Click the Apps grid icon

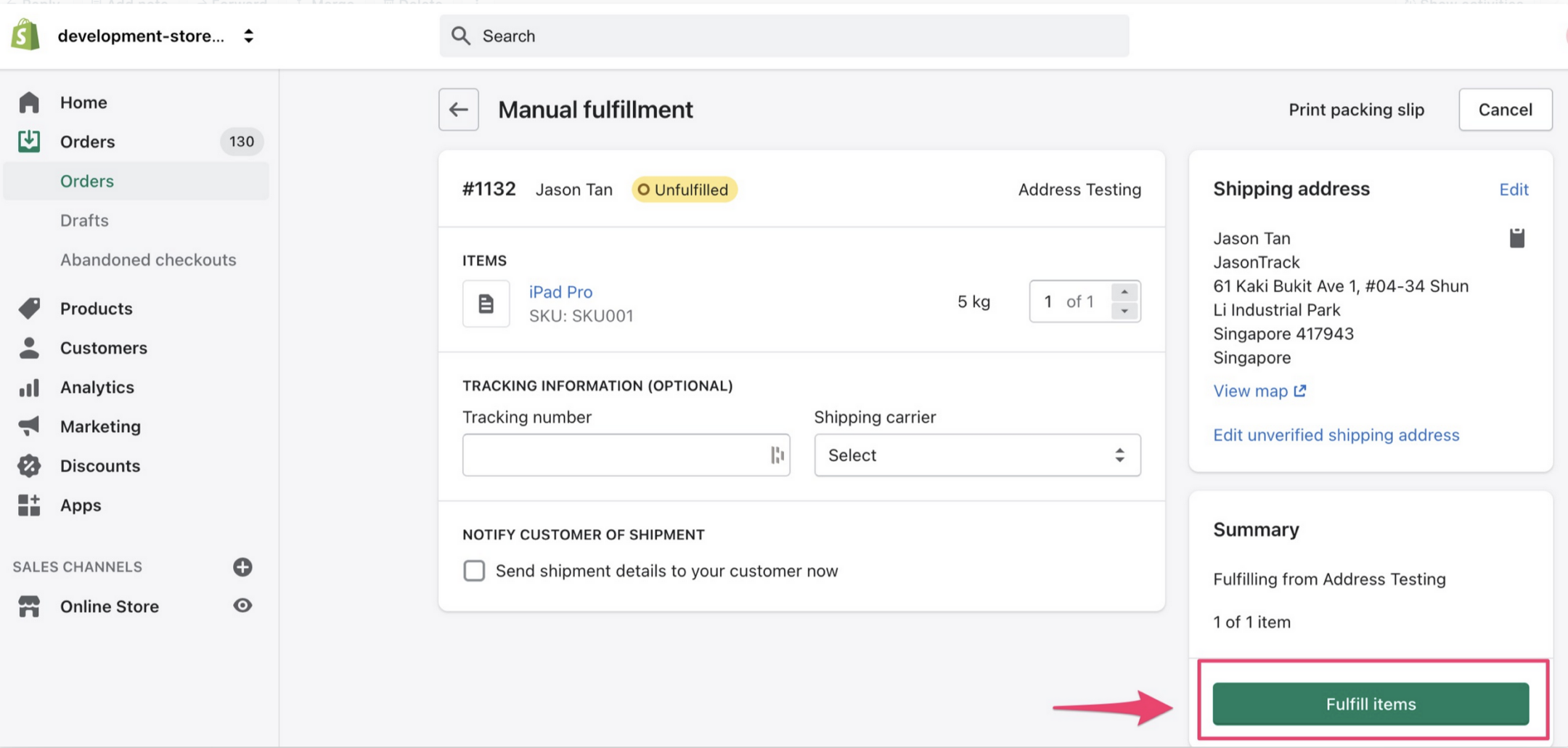(29, 505)
